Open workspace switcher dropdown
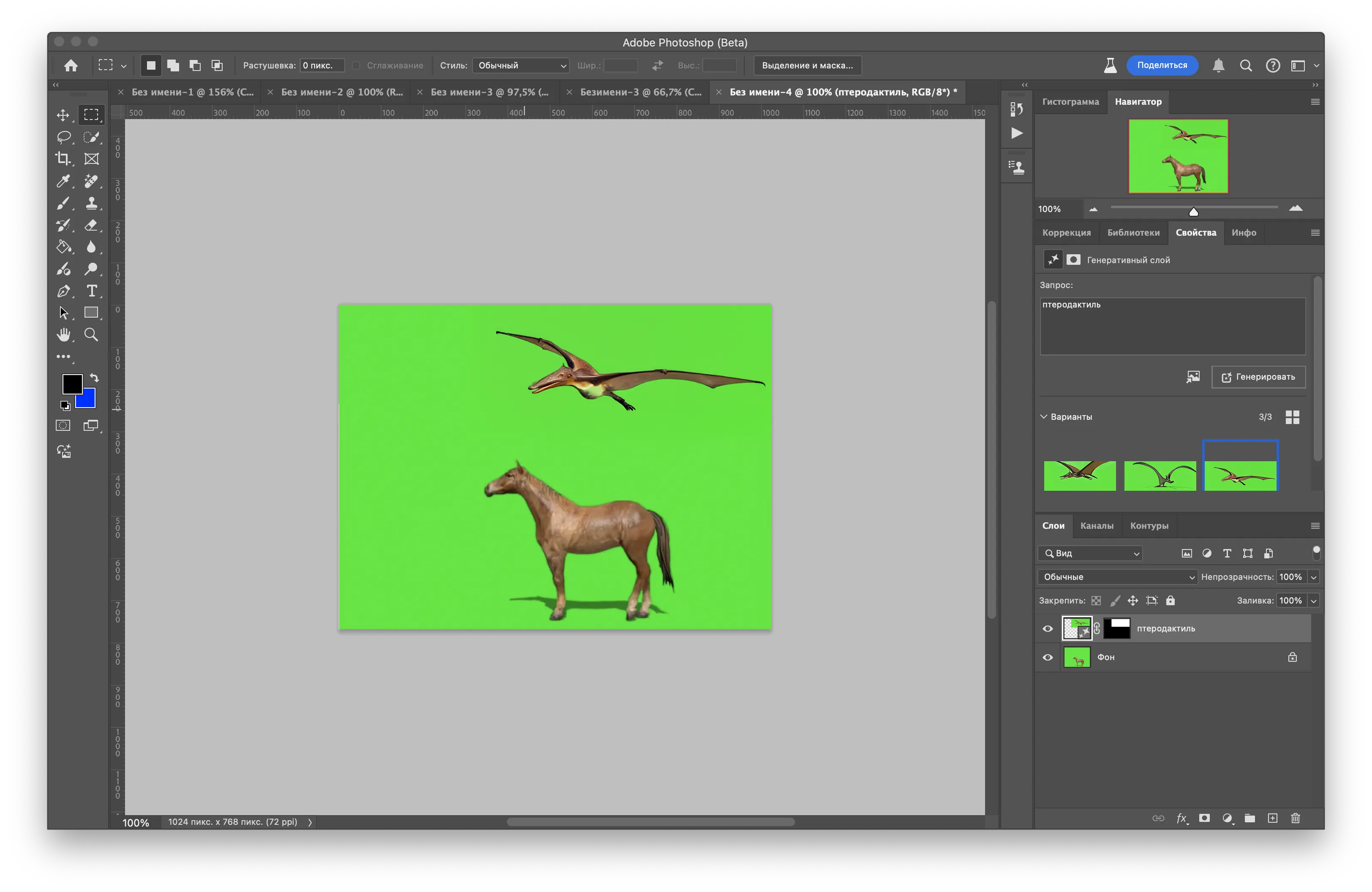1372x892 pixels. [x=1316, y=66]
